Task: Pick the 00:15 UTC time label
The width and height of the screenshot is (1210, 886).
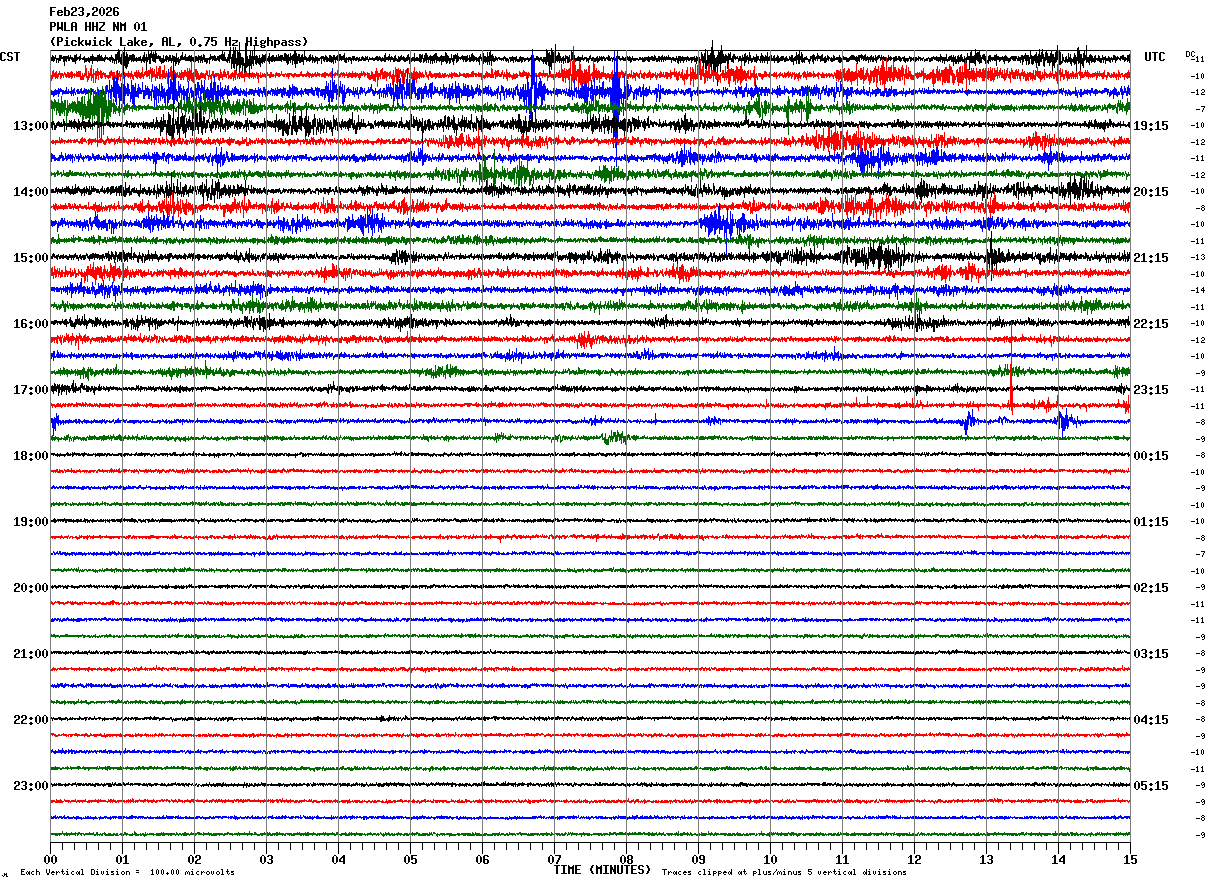Action: [x=1151, y=456]
